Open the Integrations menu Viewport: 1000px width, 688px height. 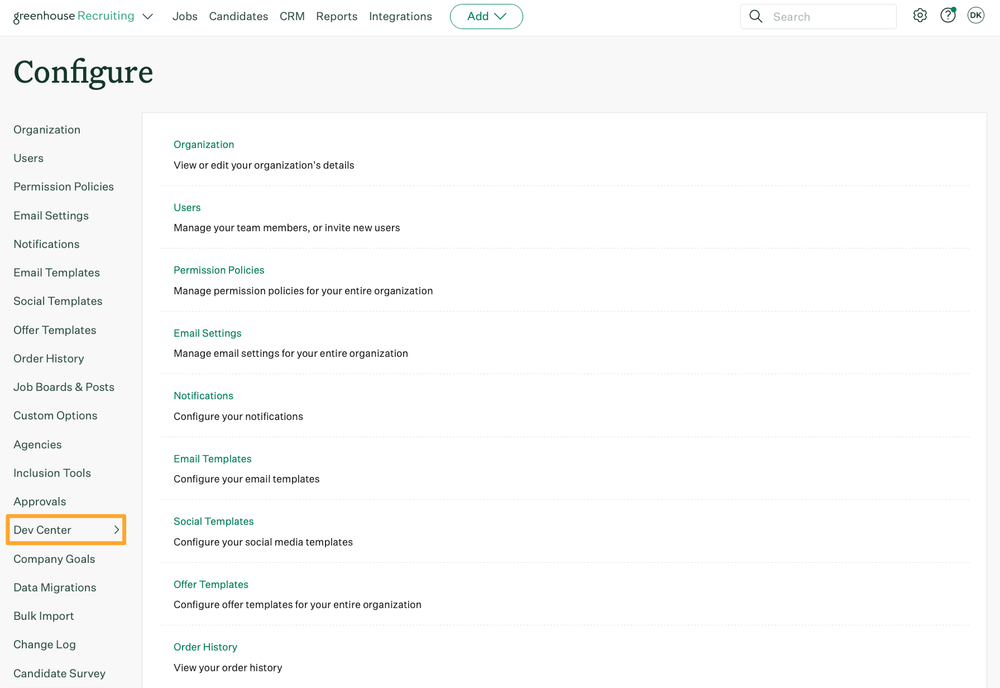pos(399,16)
